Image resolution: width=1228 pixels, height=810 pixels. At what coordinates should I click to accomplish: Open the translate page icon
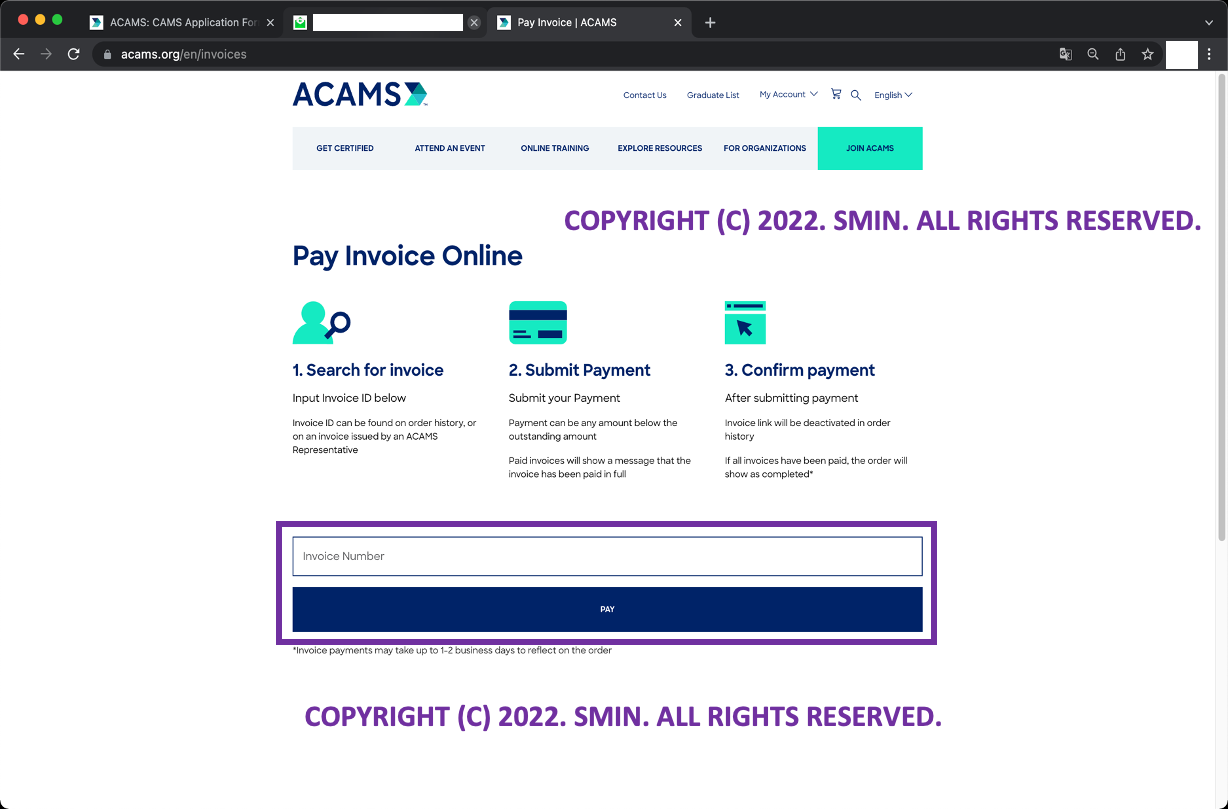[x=1066, y=54]
